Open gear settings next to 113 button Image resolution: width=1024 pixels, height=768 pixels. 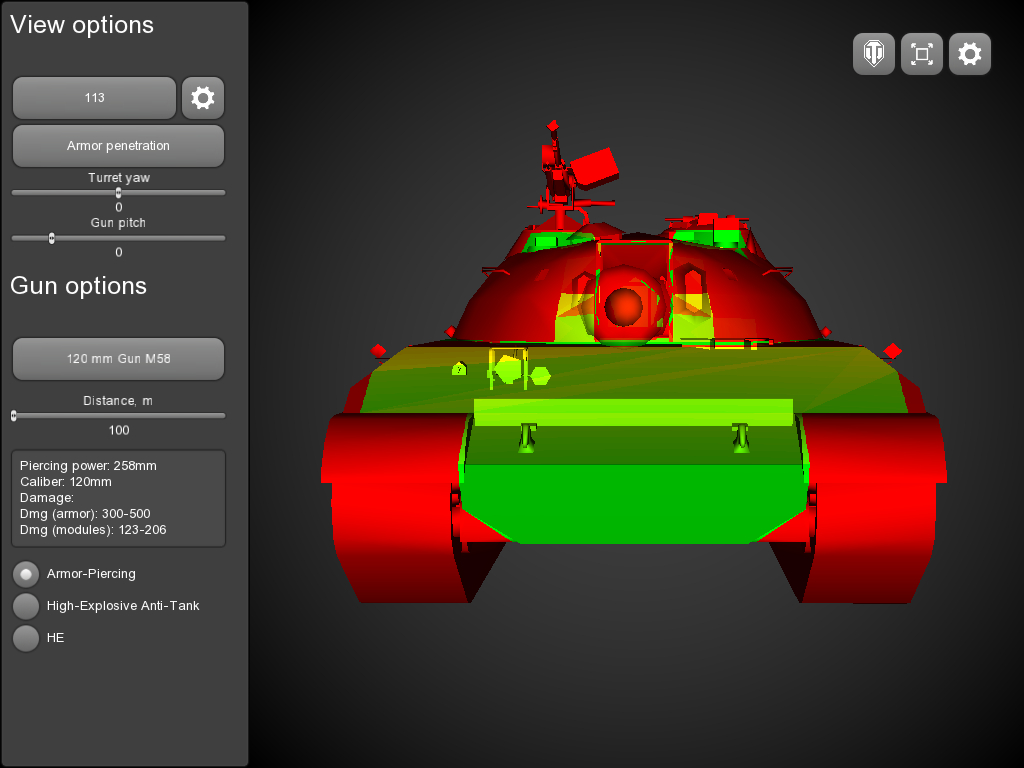tap(202, 98)
